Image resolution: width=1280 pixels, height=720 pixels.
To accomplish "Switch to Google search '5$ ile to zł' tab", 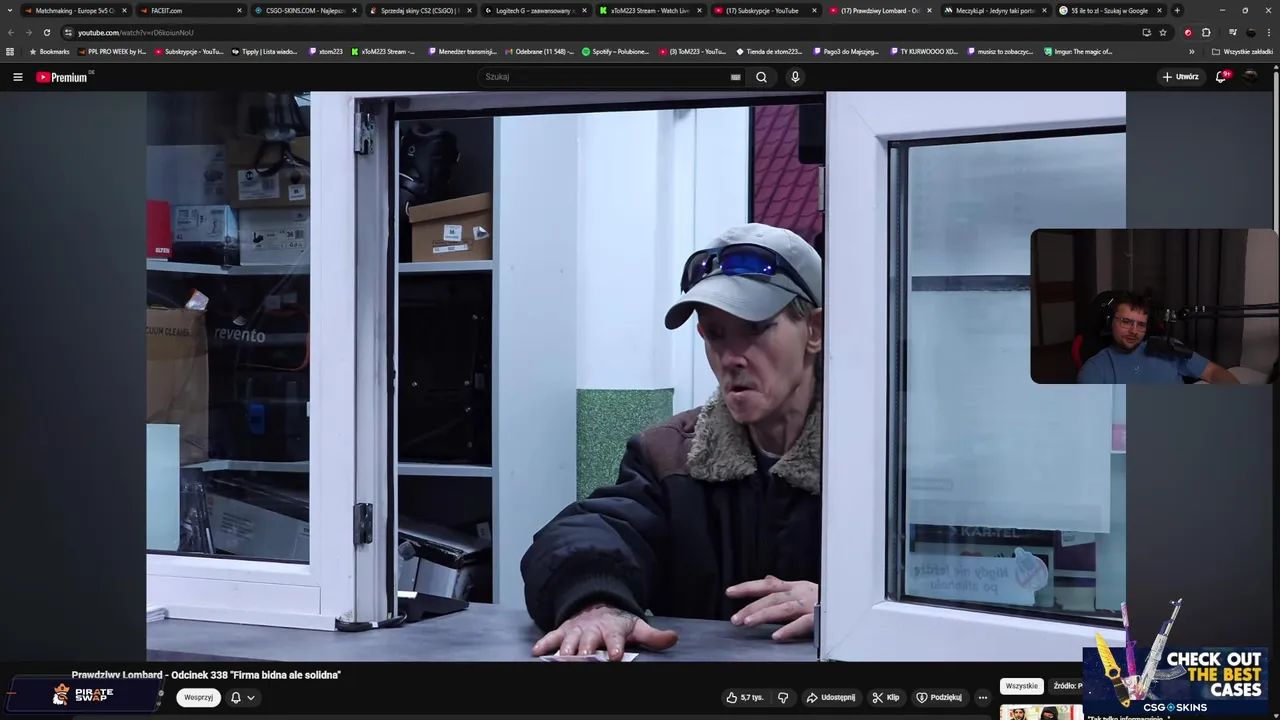I will coord(1109,10).
